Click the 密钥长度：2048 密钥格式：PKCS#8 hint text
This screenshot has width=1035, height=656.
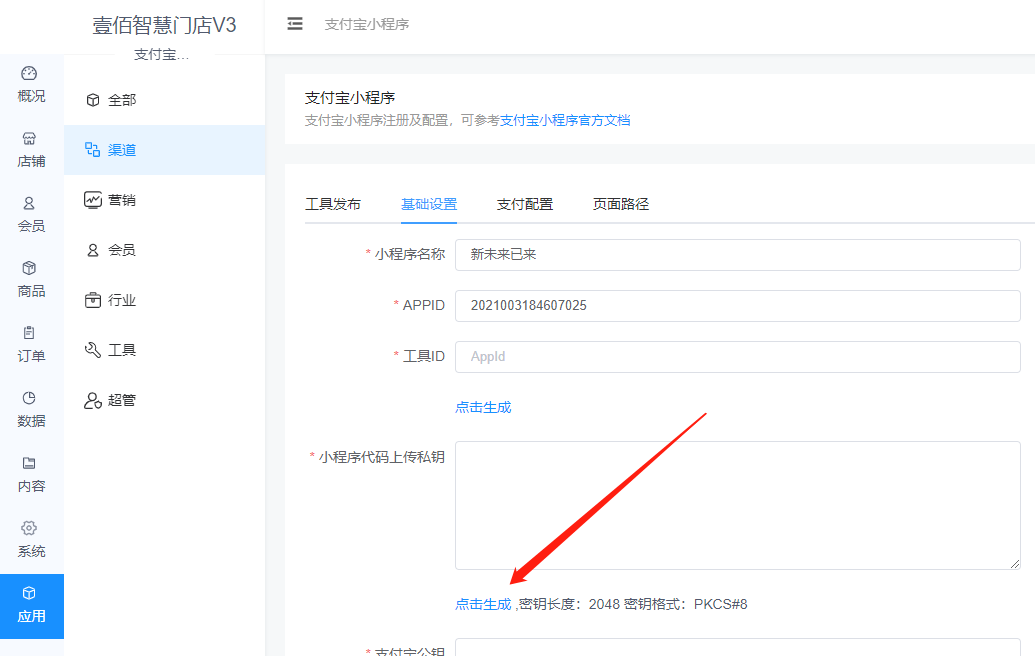633,604
